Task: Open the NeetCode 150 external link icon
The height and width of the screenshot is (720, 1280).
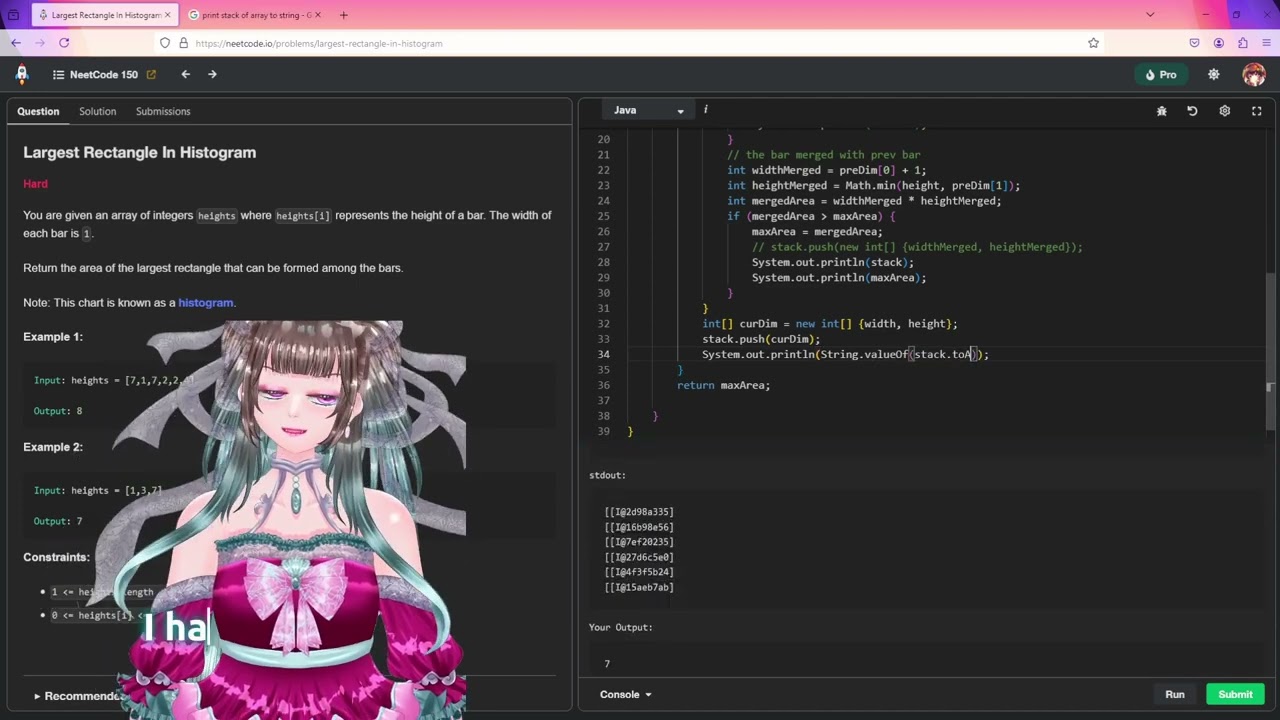Action: 151,75
